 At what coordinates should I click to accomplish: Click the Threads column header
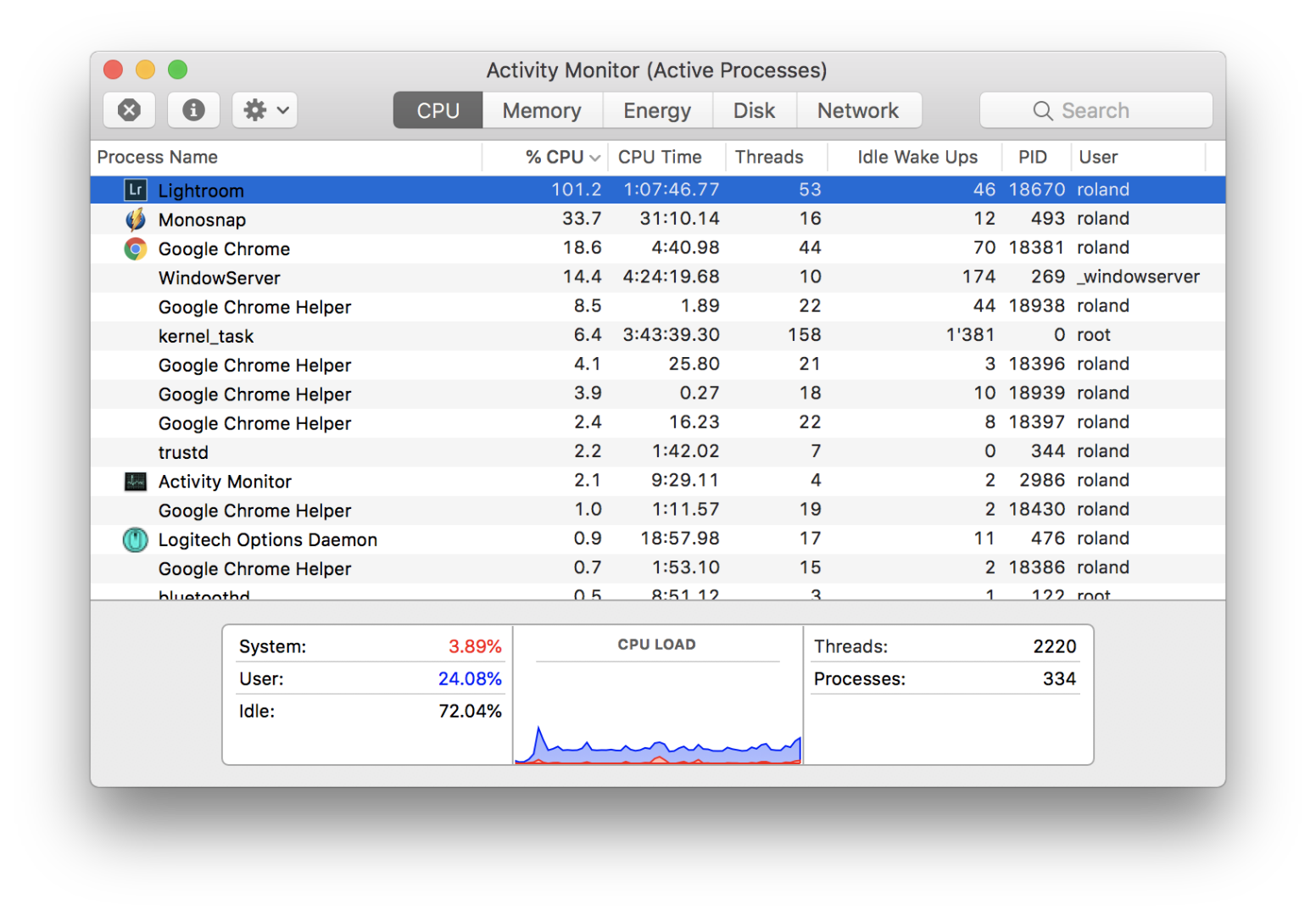[x=768, y=157]
